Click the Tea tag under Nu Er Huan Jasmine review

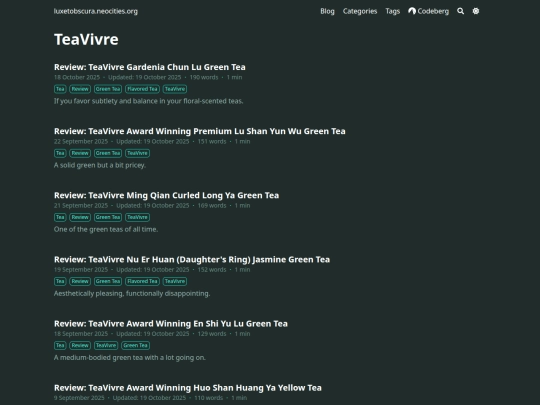60,281
